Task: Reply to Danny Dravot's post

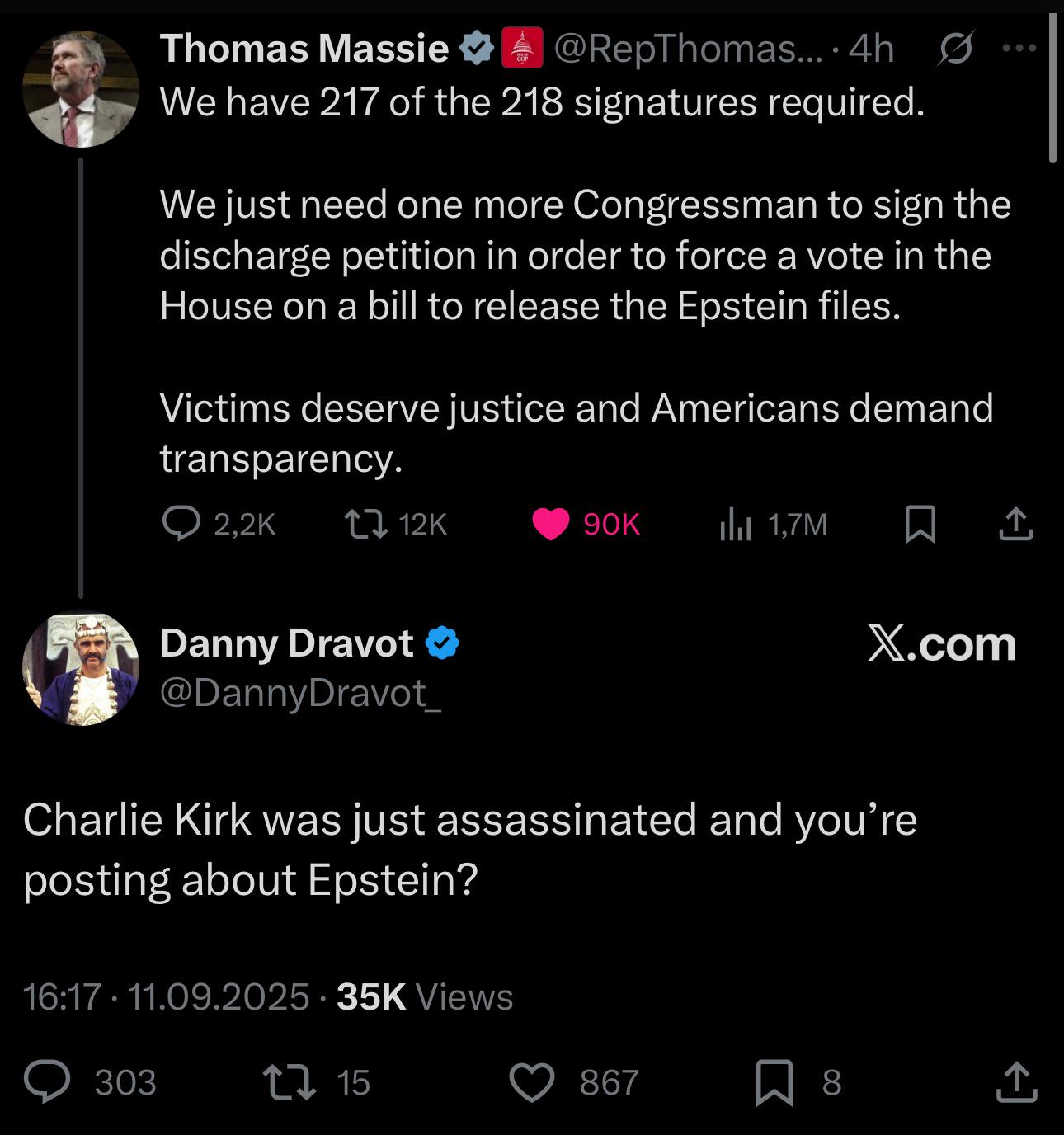Action: click(48, 1082)
